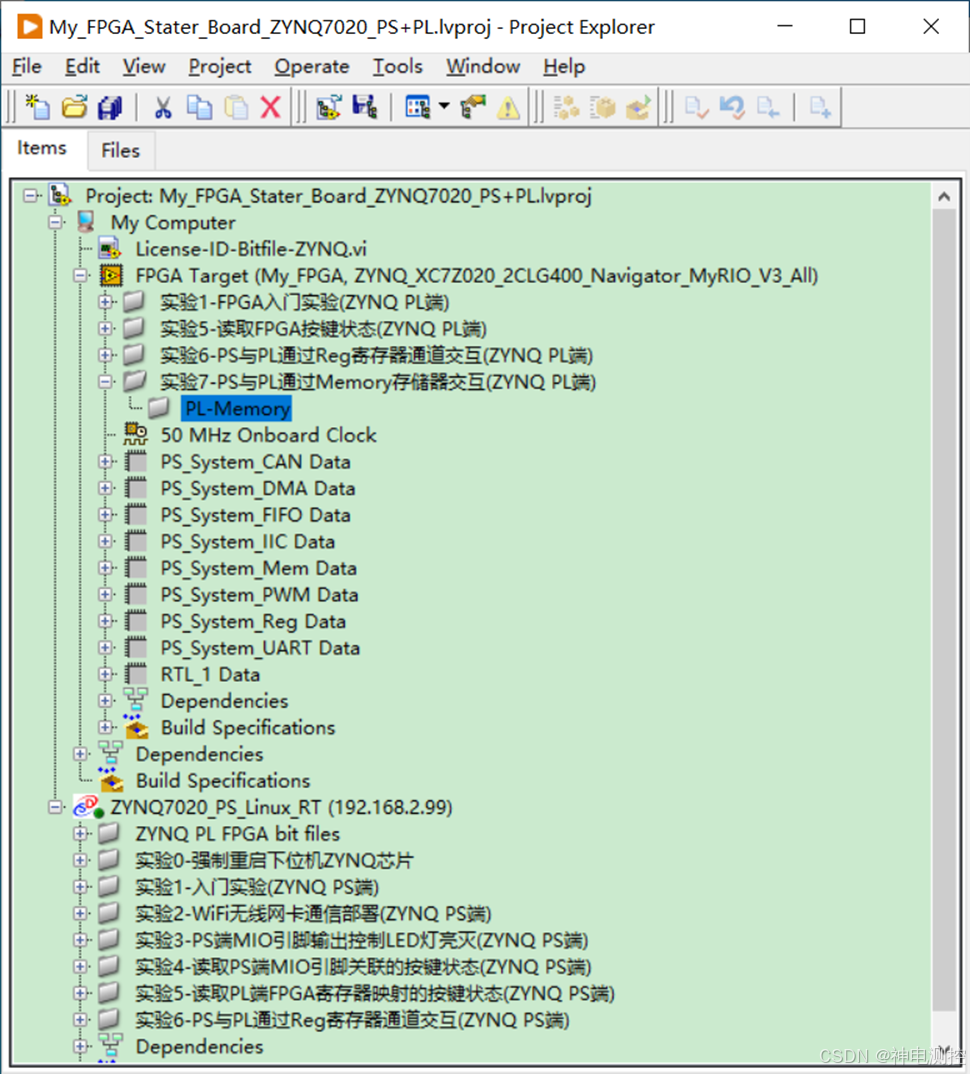970x1074 pixels.
Task: Collapse the 实验7 Memory存储器交互 folder
Action: pos(105,382)
